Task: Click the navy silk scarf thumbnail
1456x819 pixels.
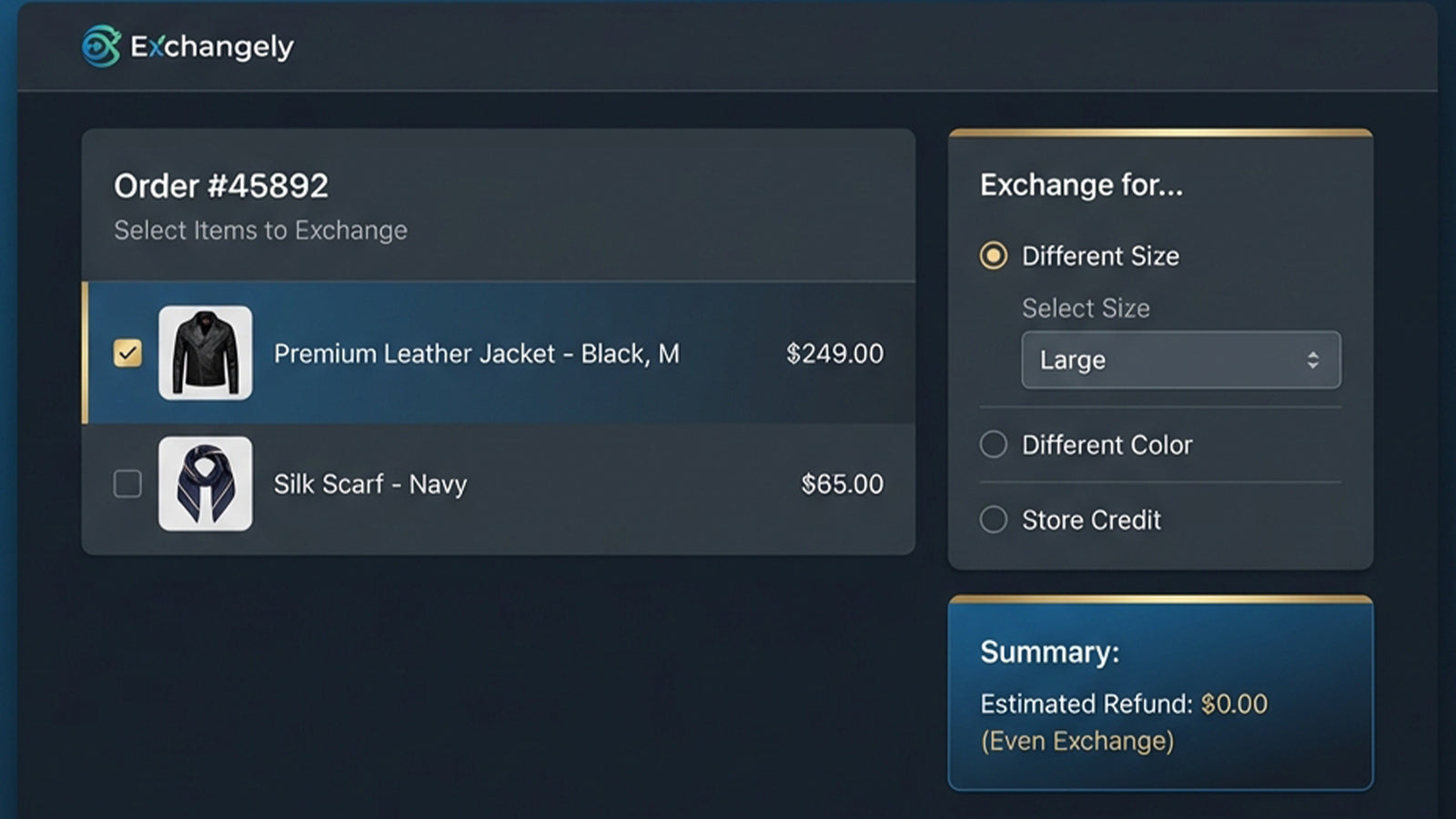Action: click(206, 484)
